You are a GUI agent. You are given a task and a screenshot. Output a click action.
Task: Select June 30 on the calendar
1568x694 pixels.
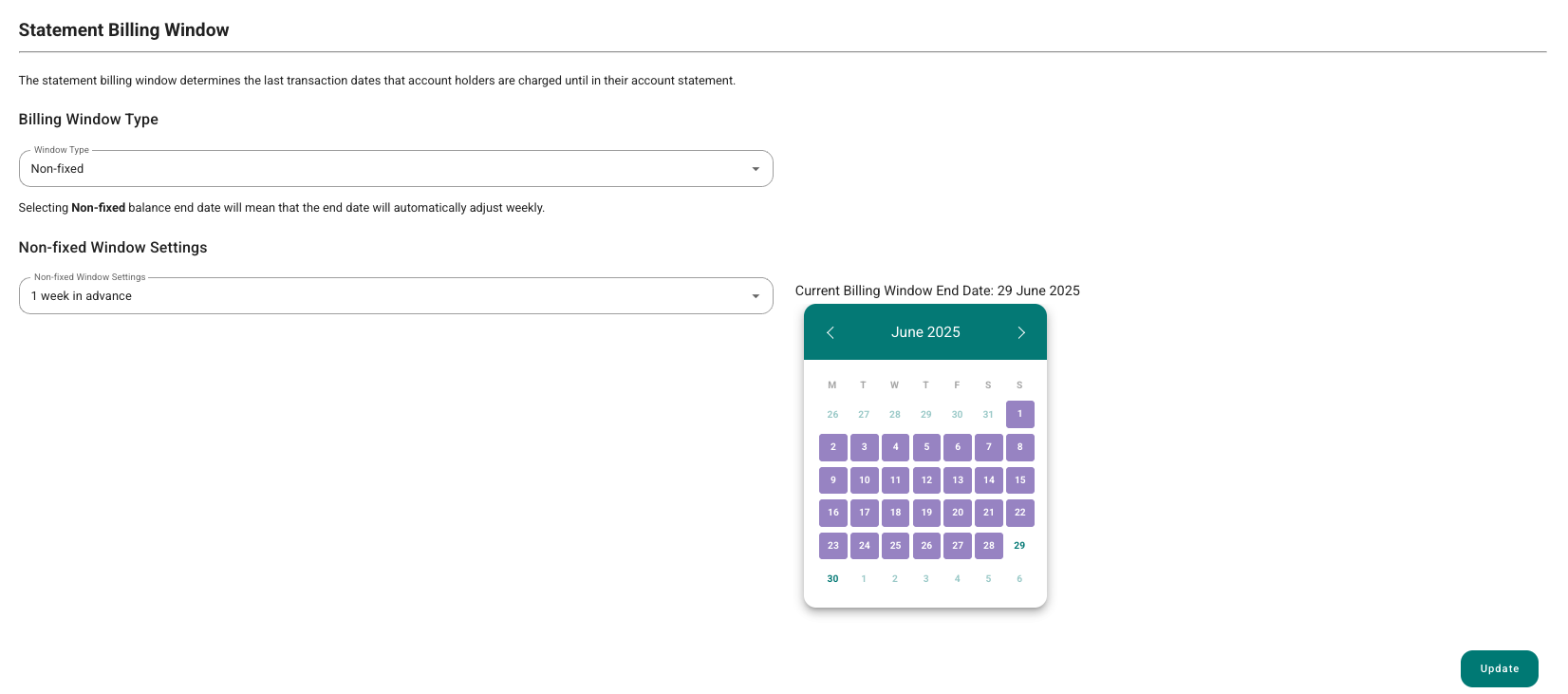tap(832, 578)
